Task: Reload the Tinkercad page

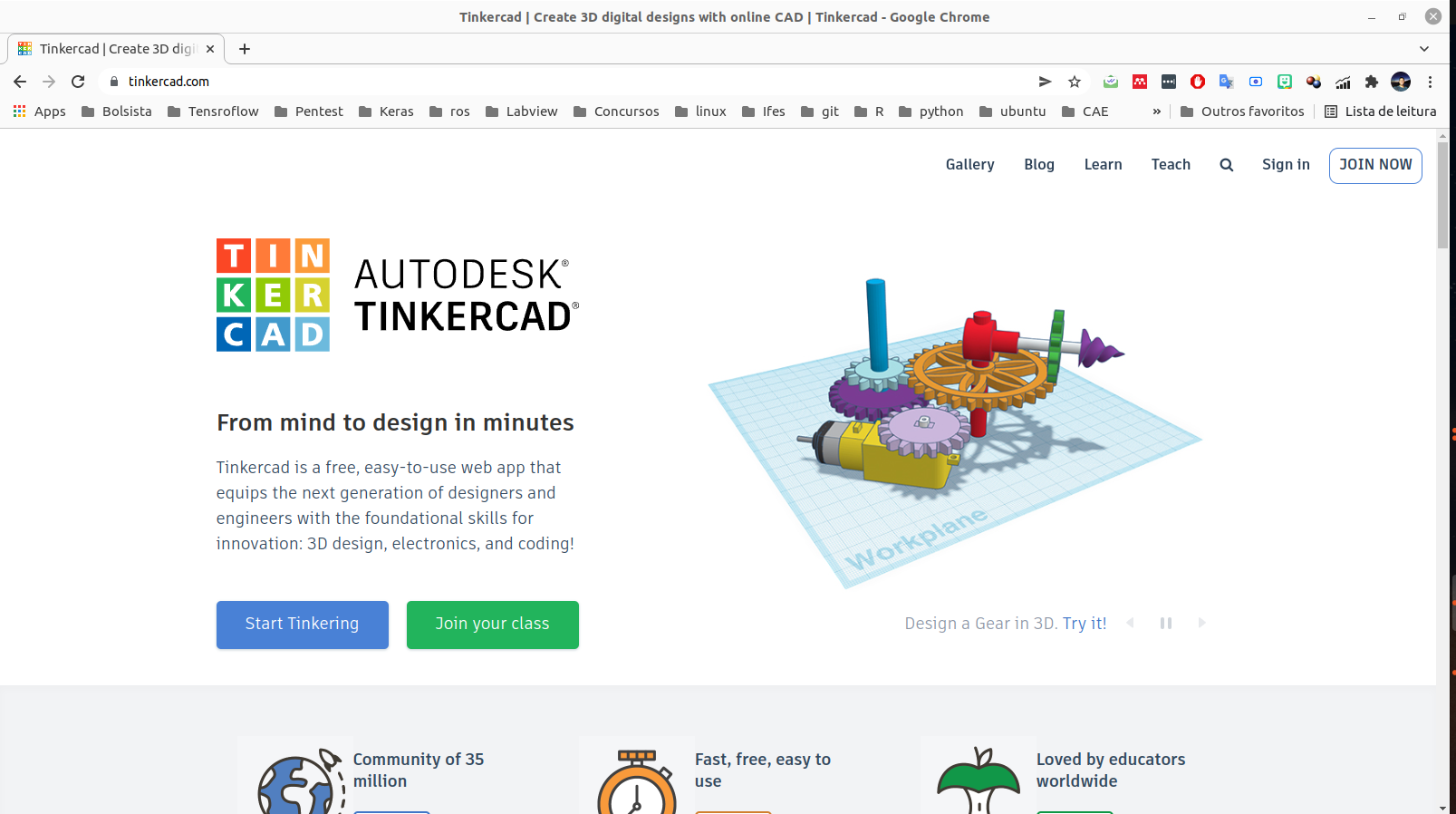Action: click(x=78, y=82)
